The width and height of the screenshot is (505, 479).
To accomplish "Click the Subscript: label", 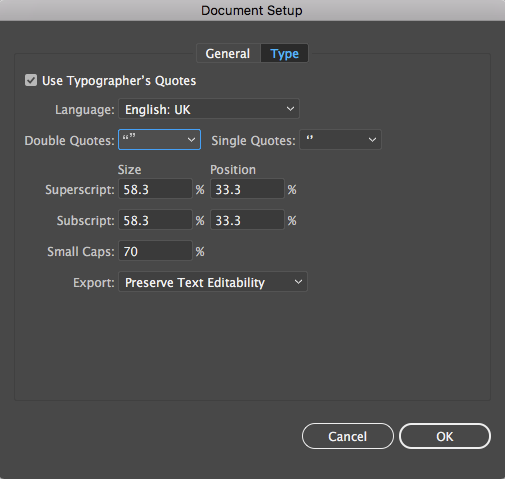I will coord(85,221).
